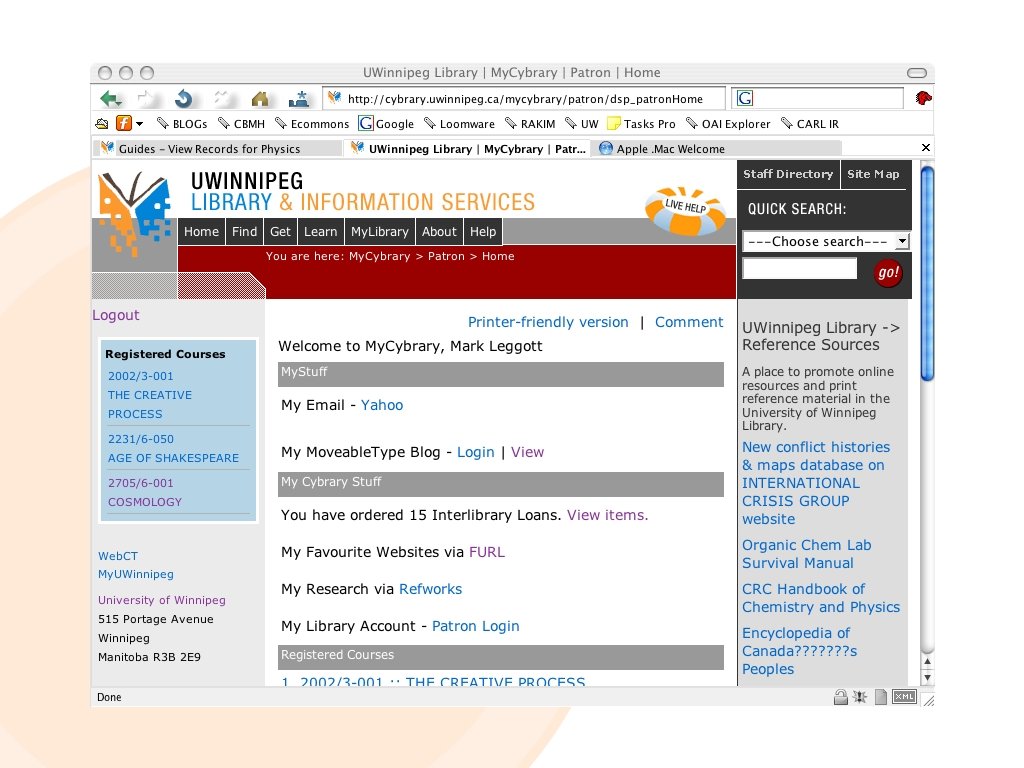Open the Help navigation menu

[x=483, y=232]
